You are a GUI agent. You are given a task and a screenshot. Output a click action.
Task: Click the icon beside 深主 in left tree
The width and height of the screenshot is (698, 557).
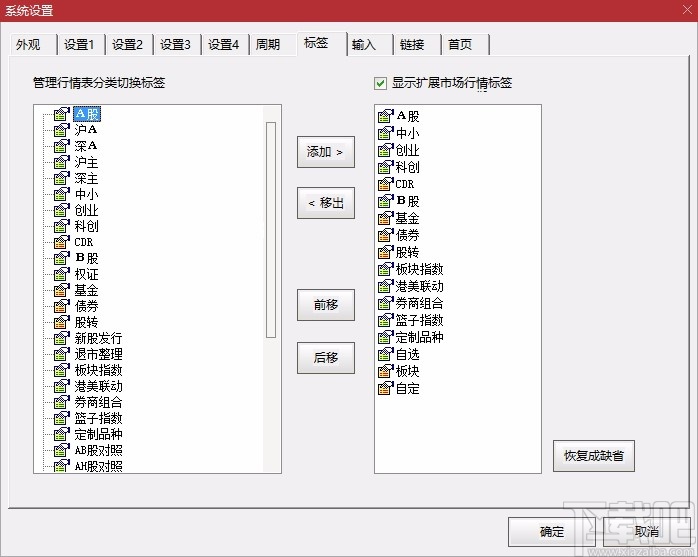(x=62, y=178)
